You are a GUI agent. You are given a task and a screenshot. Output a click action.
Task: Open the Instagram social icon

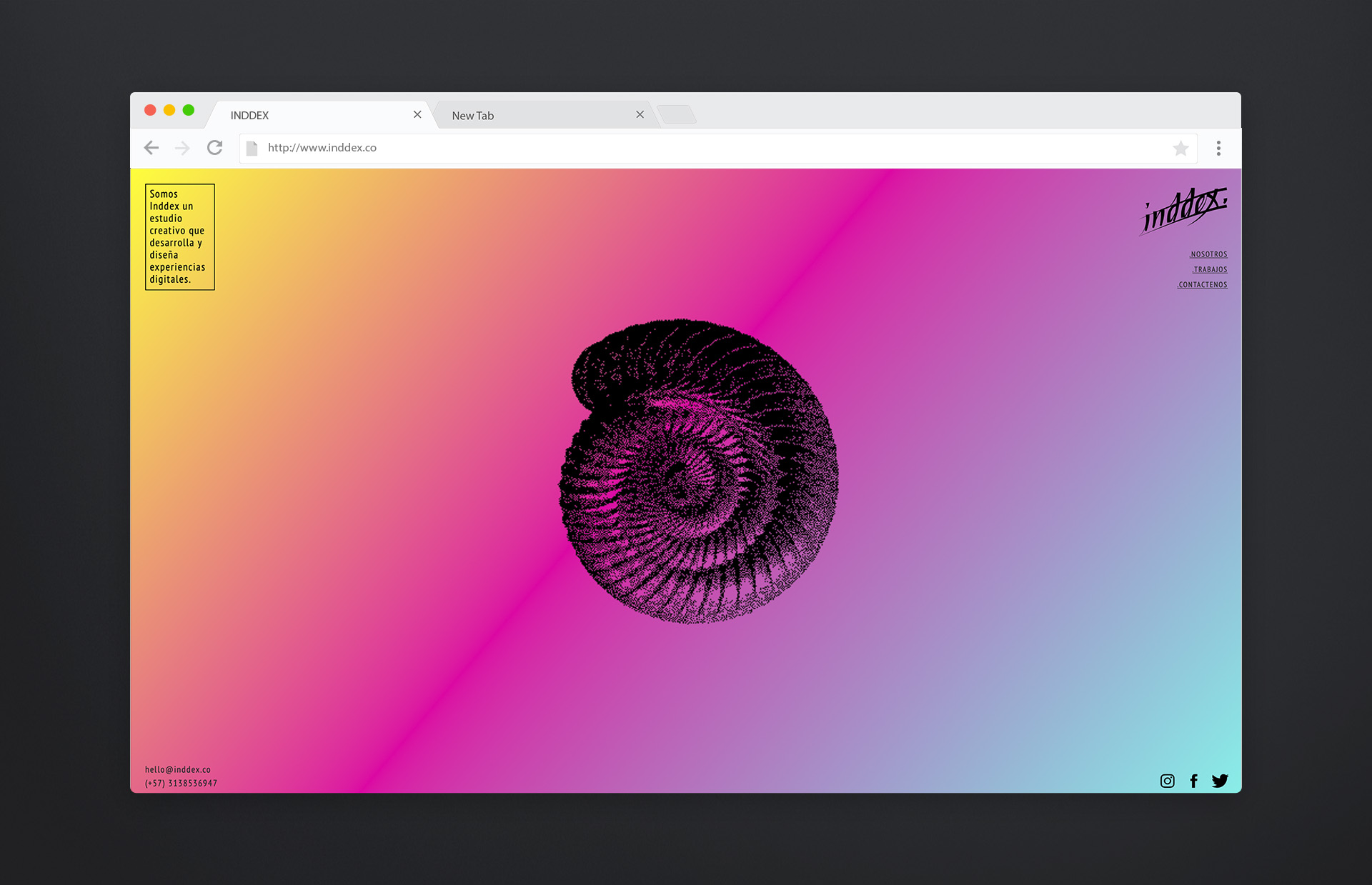1167,781
